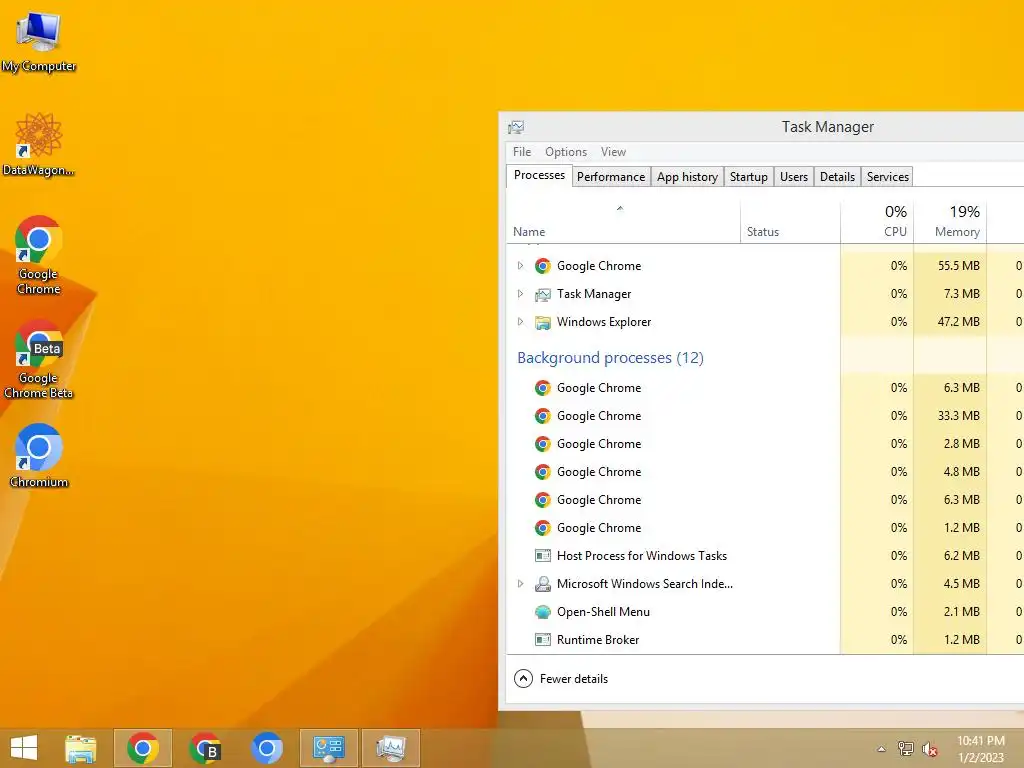Select the Google Chrome process using 2.8 MB
Screen dimensions: 1024x768
(765, 444)
